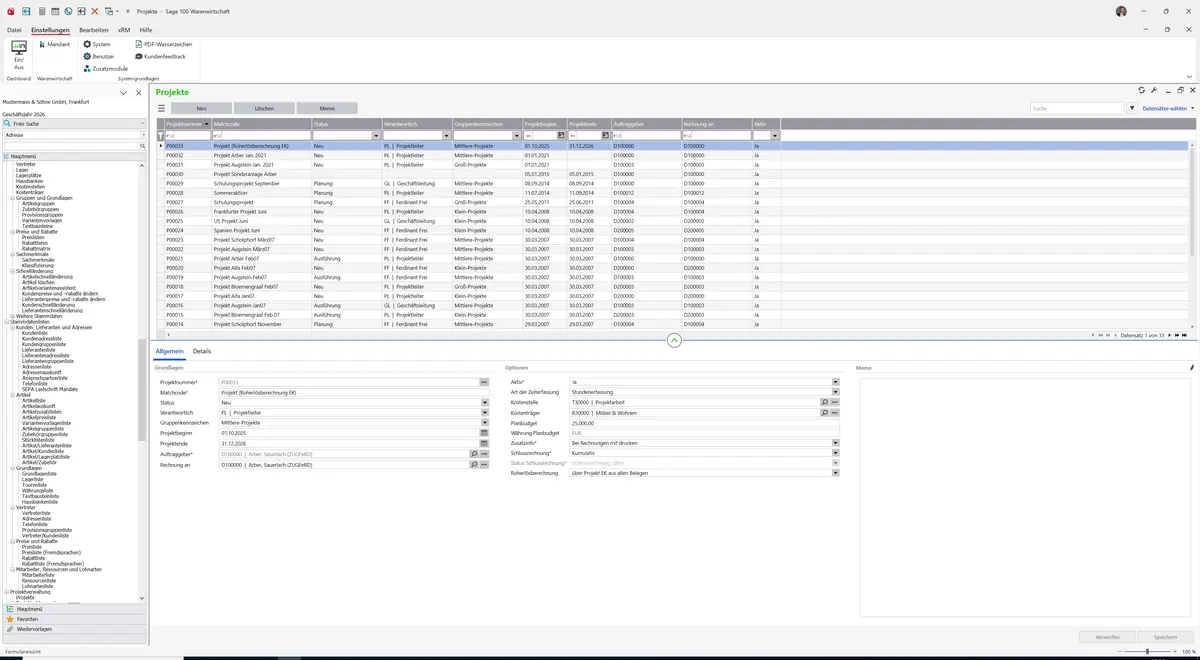Open the Verantwortlich dropdown in Grundlagen
The height and width of the screenshot is (660, 1200).
(x=485, y=412)
